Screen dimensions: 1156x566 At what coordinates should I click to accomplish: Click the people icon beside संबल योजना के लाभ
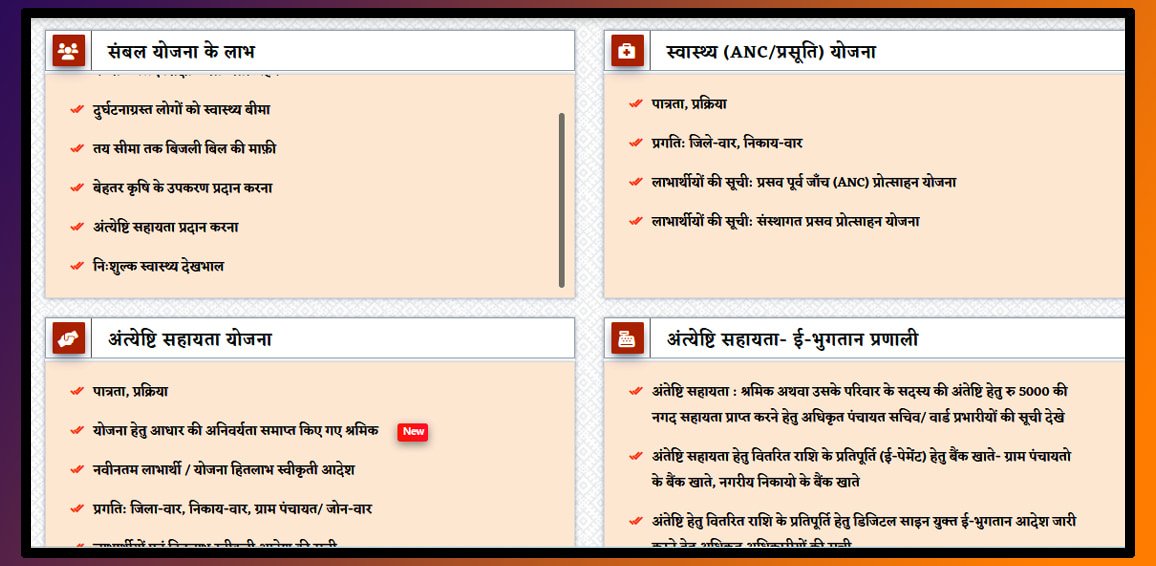tap(69, 51)
